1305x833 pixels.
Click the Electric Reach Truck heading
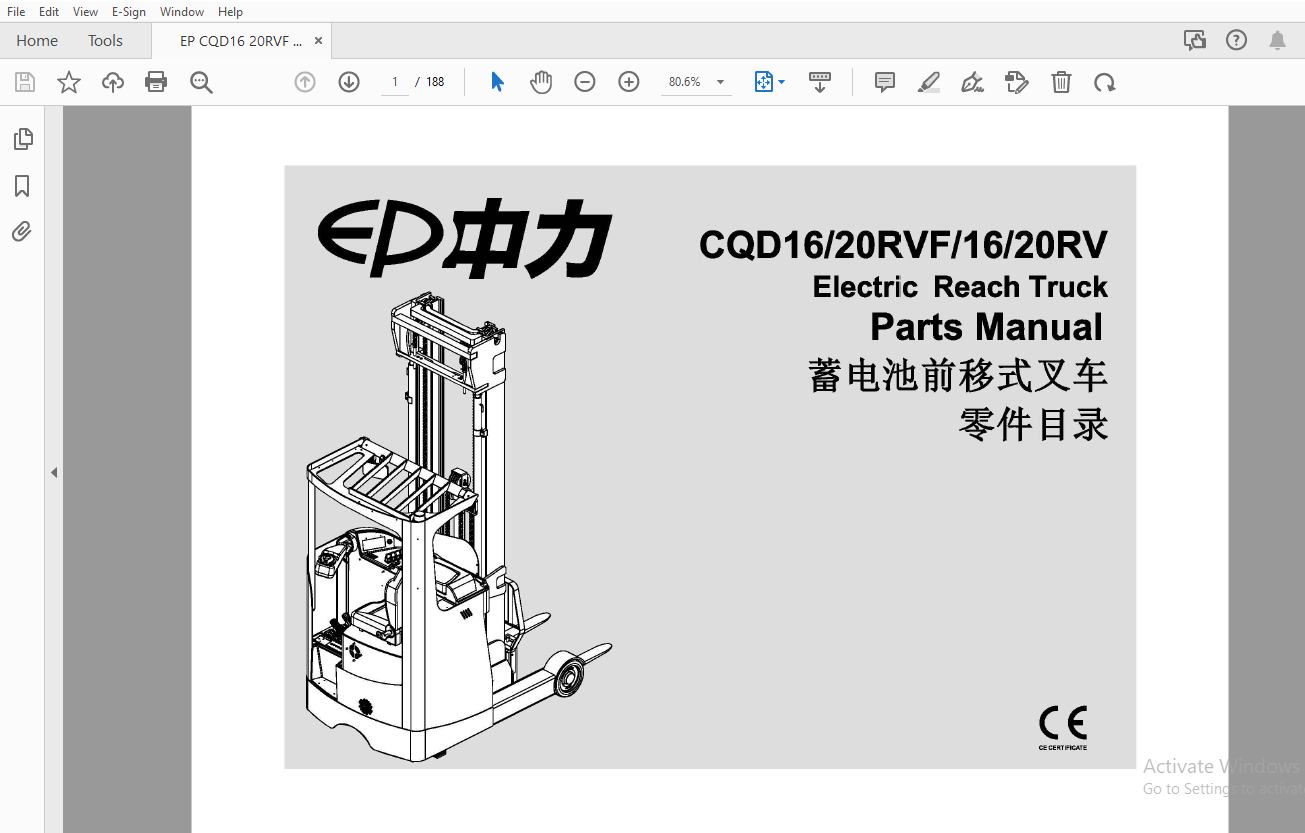click(x=960, y=287)
